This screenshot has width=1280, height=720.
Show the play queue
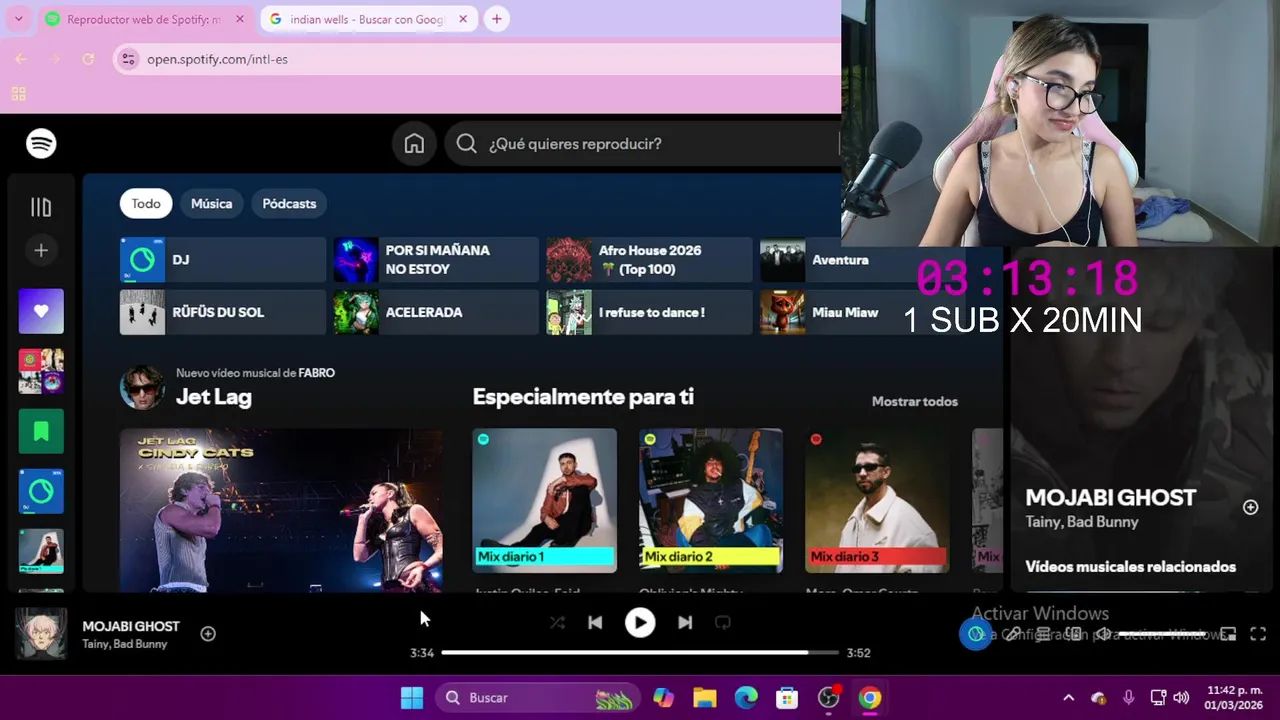pyautogui.click(x=1043, y=634)
